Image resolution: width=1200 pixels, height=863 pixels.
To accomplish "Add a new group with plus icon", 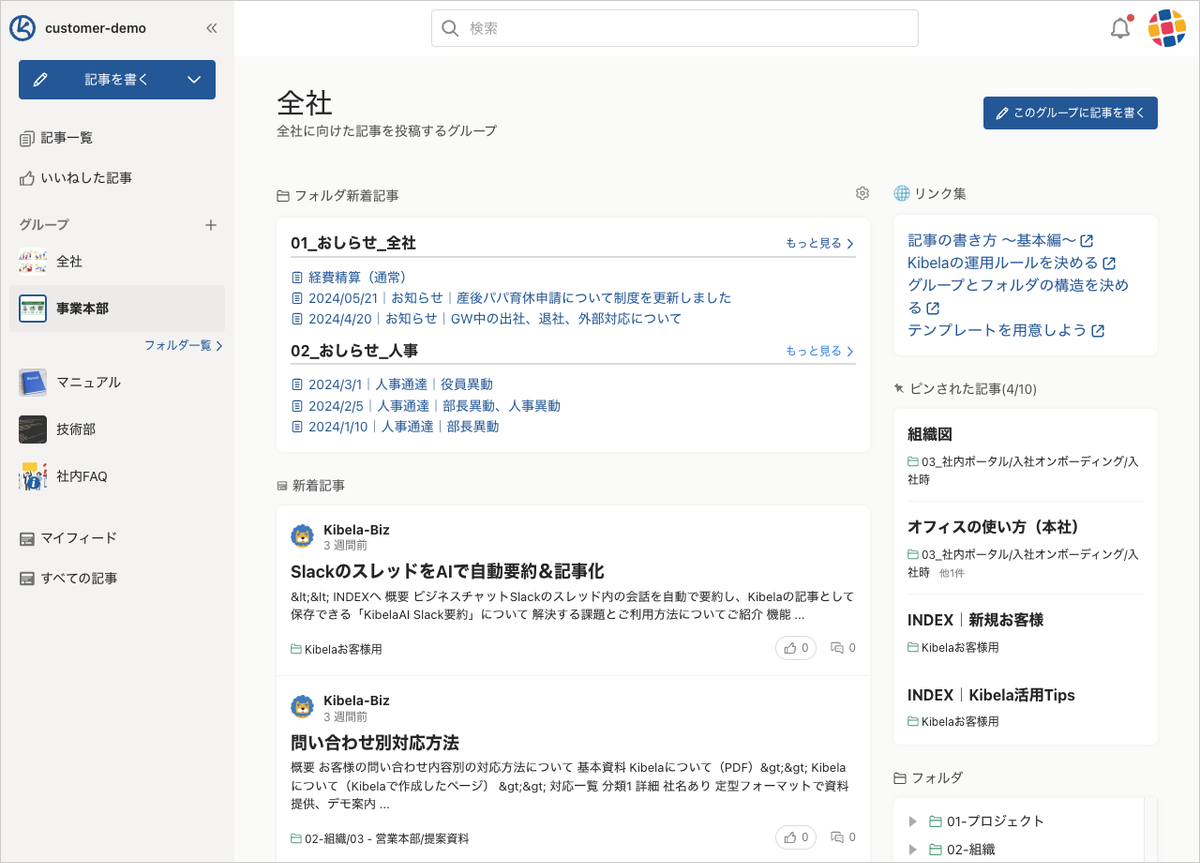I will coord(211,225).
